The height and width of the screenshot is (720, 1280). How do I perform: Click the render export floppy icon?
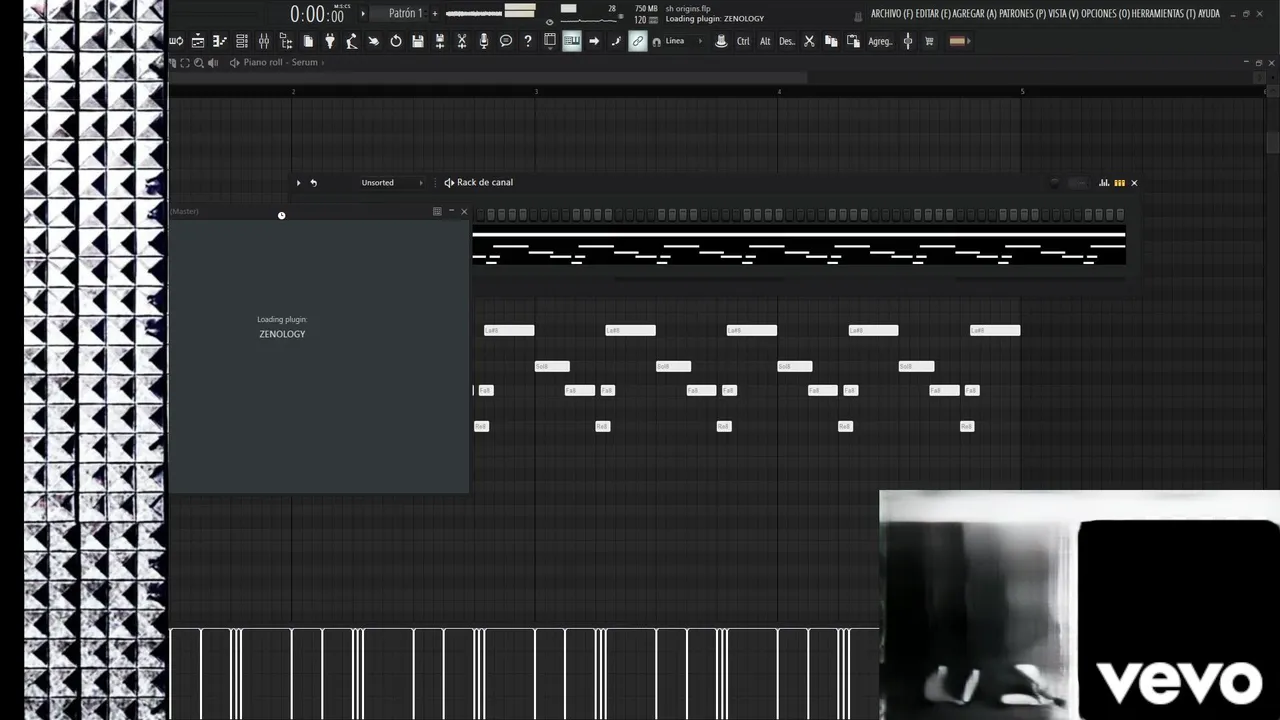(440, 41)
